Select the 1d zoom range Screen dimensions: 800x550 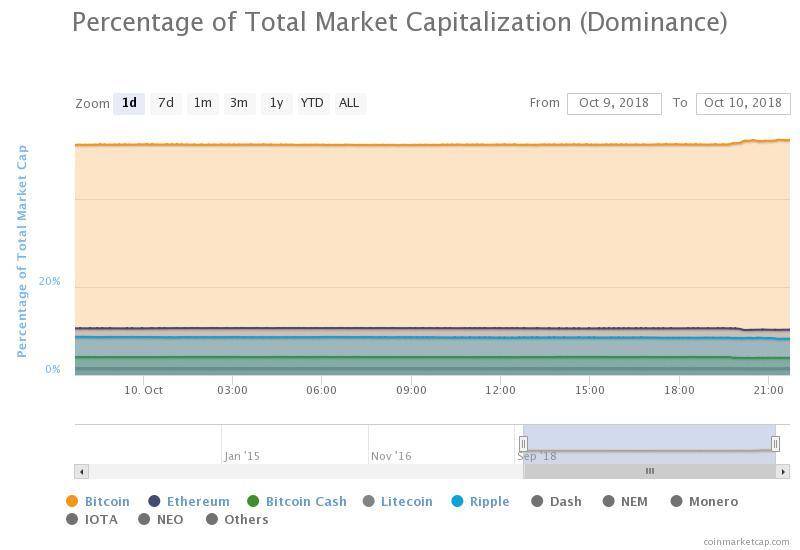click(x=129, y=103)
